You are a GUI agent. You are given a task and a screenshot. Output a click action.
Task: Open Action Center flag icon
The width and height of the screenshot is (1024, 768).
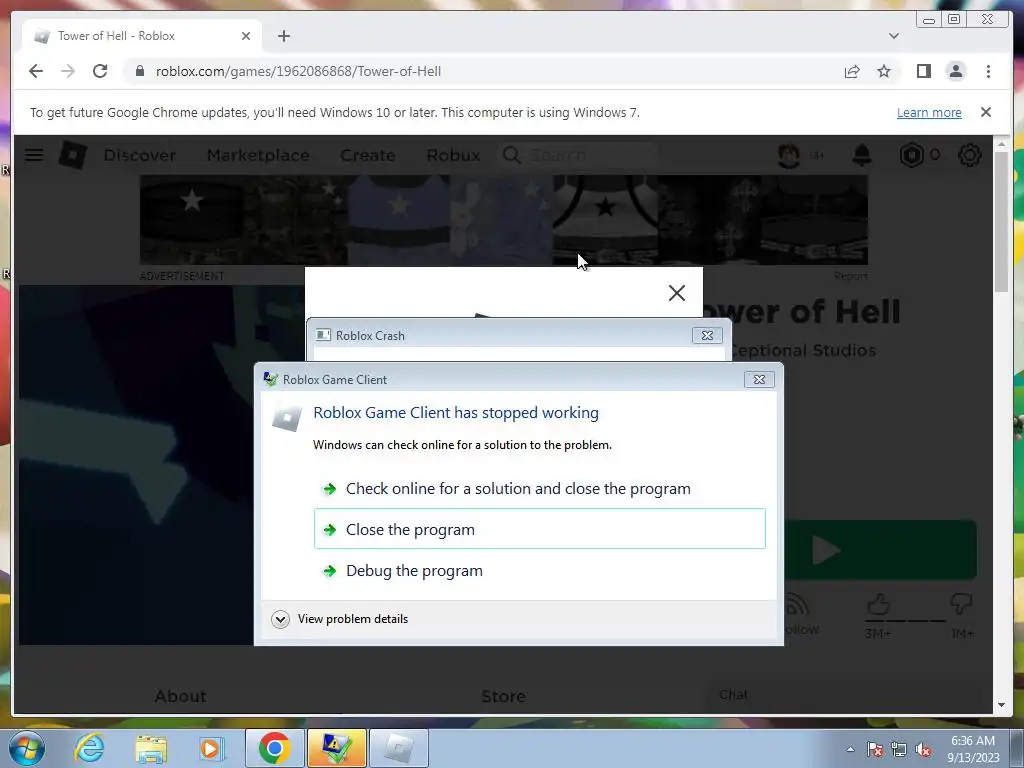(875, 749)
